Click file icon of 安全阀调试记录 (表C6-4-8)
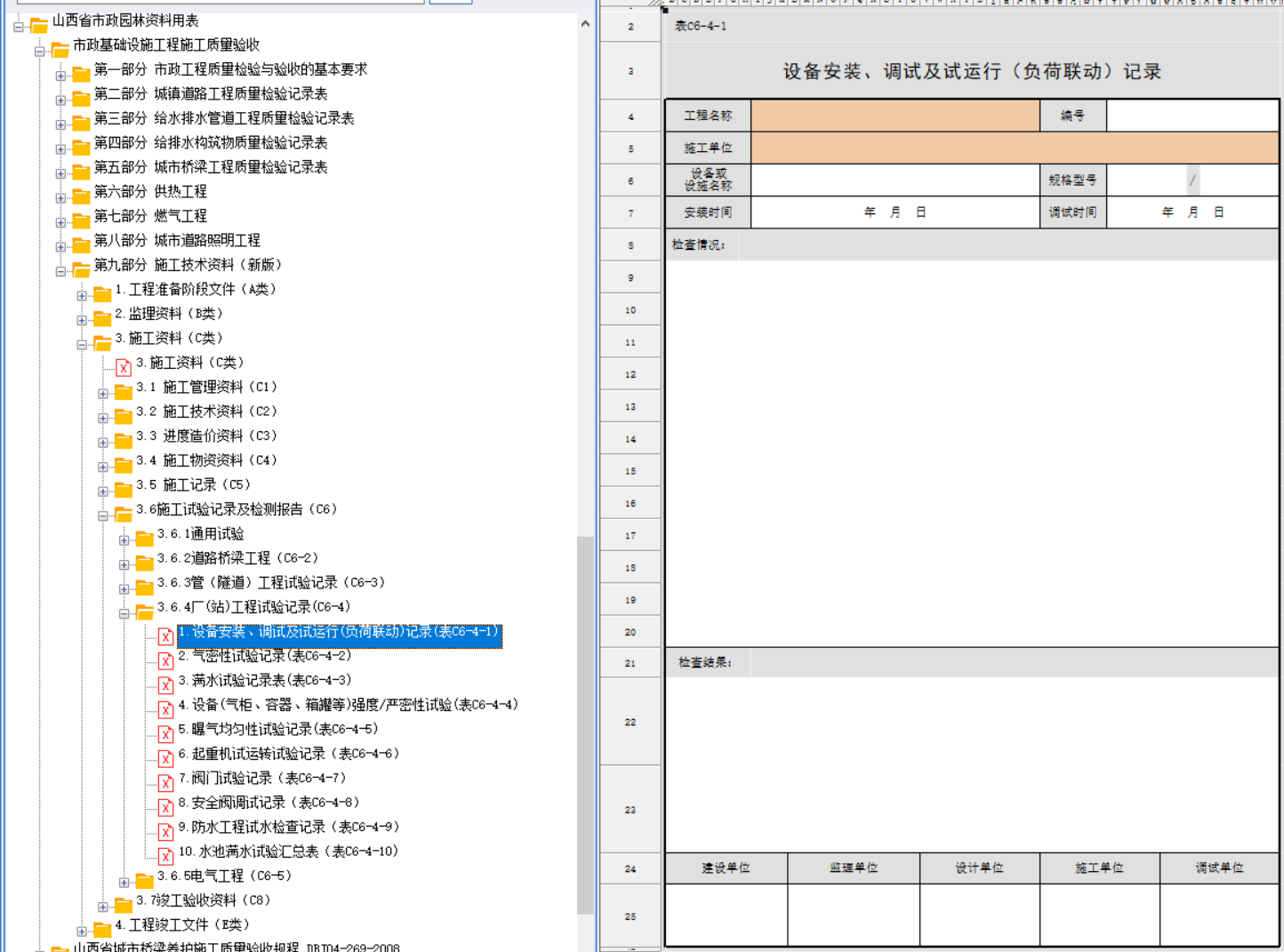1284x952 pixels. [165, 807]
